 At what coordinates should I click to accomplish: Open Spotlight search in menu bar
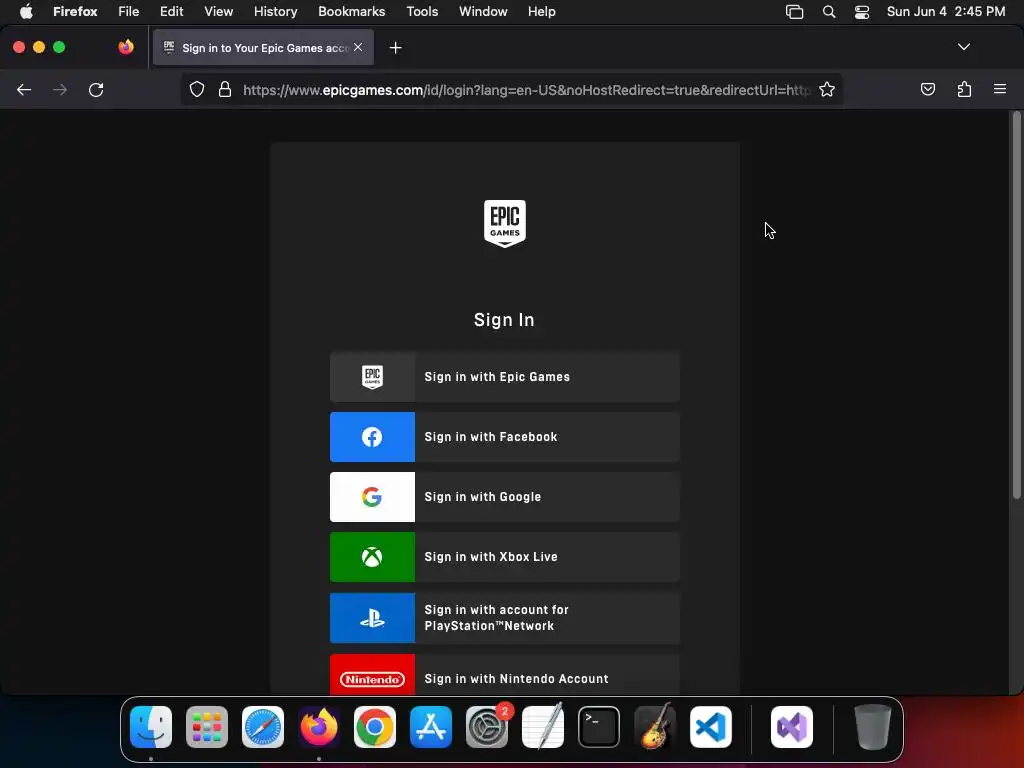(829, 12)
